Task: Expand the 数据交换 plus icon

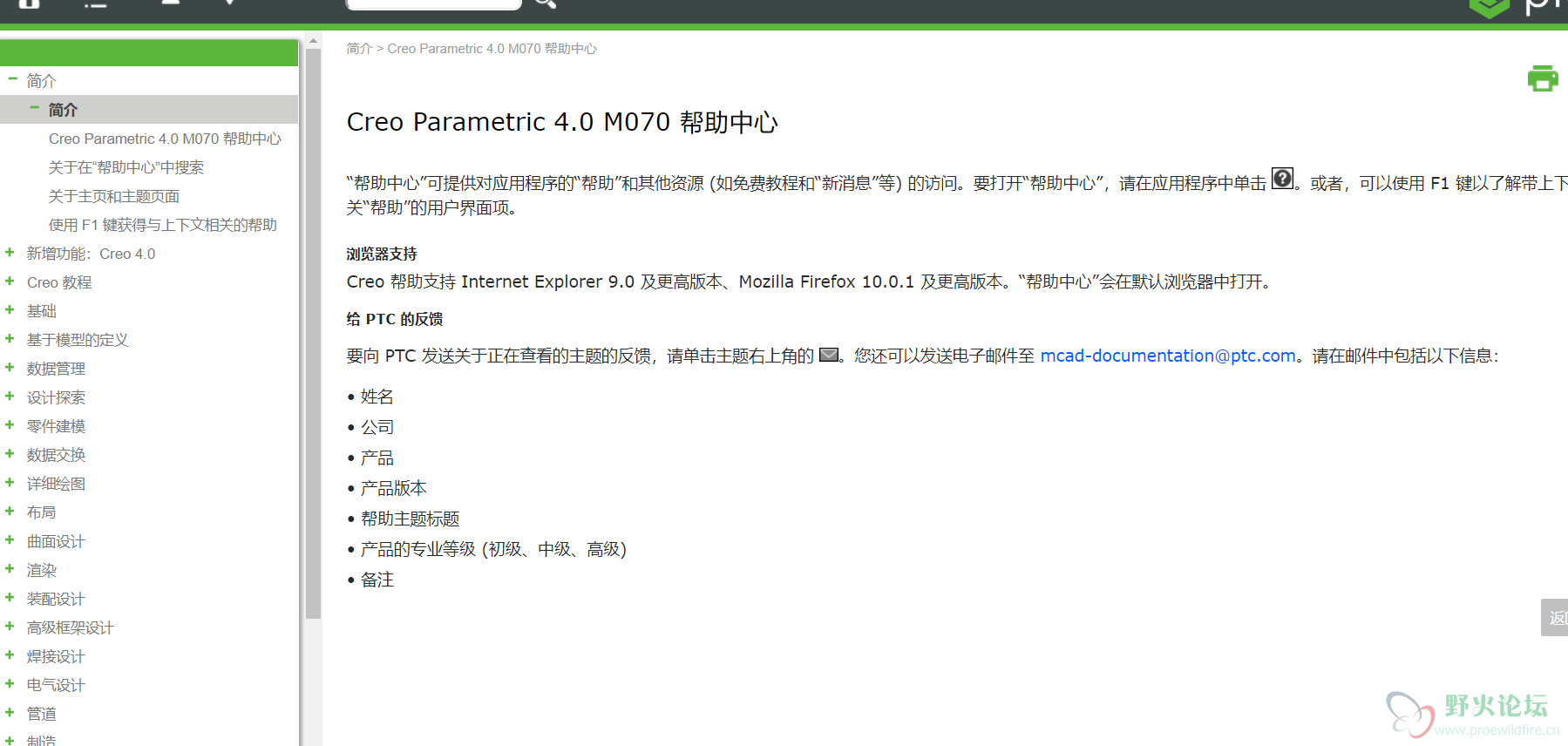Action: (x=10, y=453)
